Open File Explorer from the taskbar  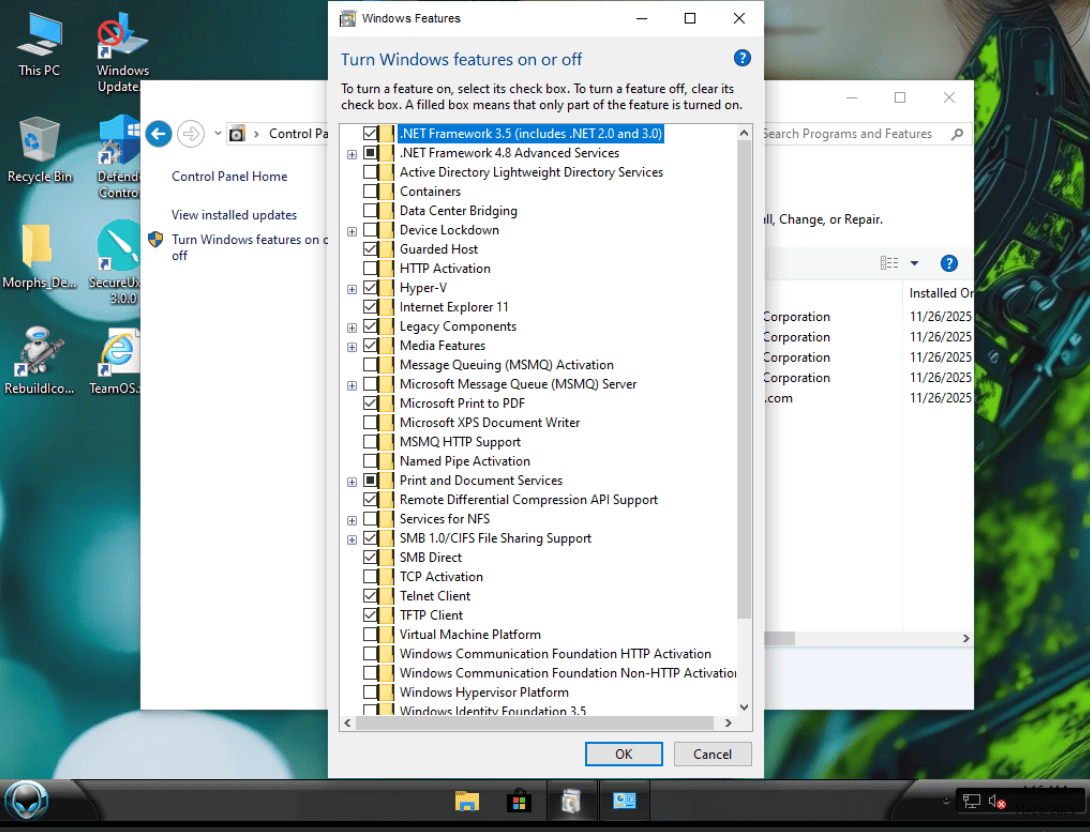[466, 800]
